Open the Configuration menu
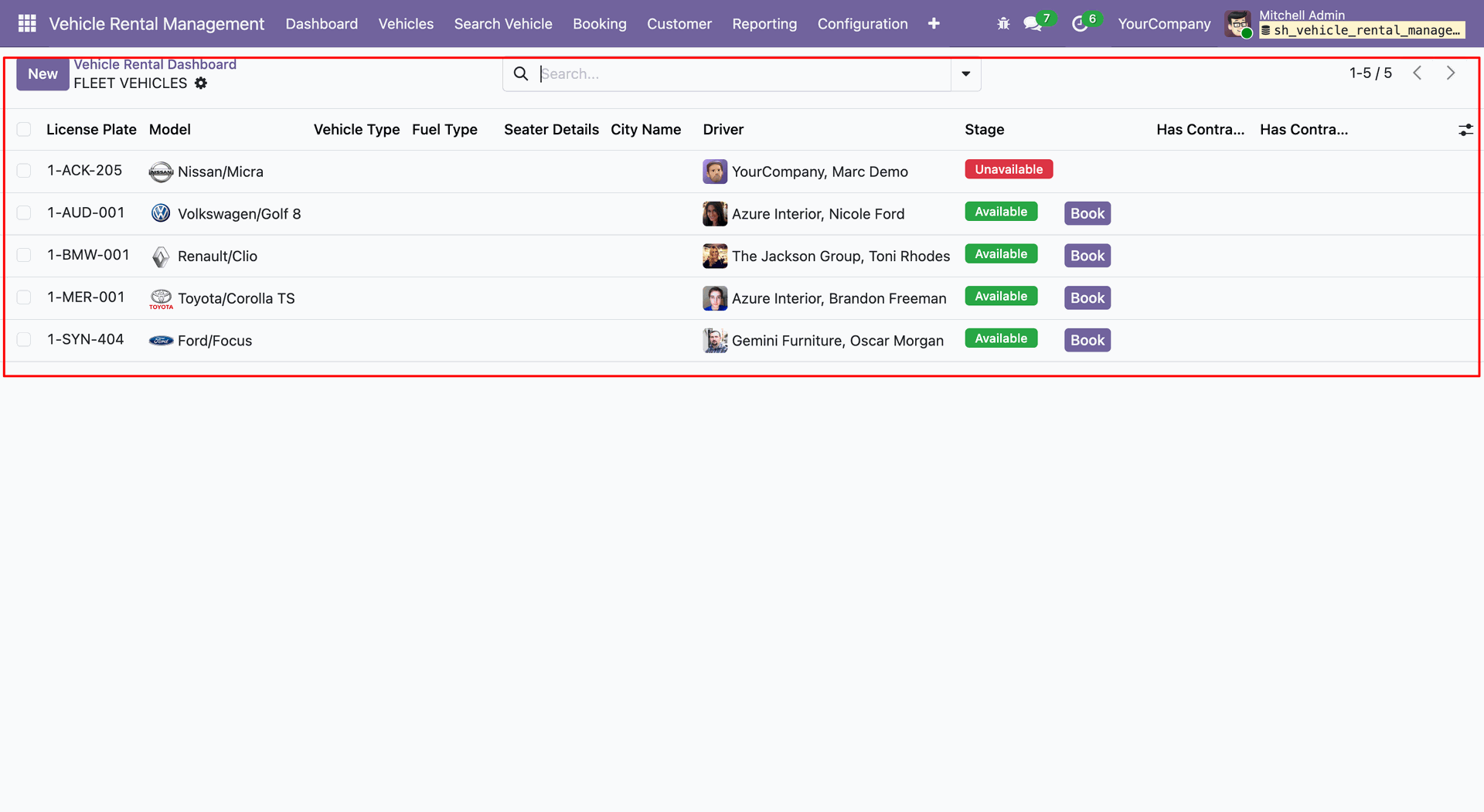Viewport: 1484px width, 812px height. click(863, 24)
